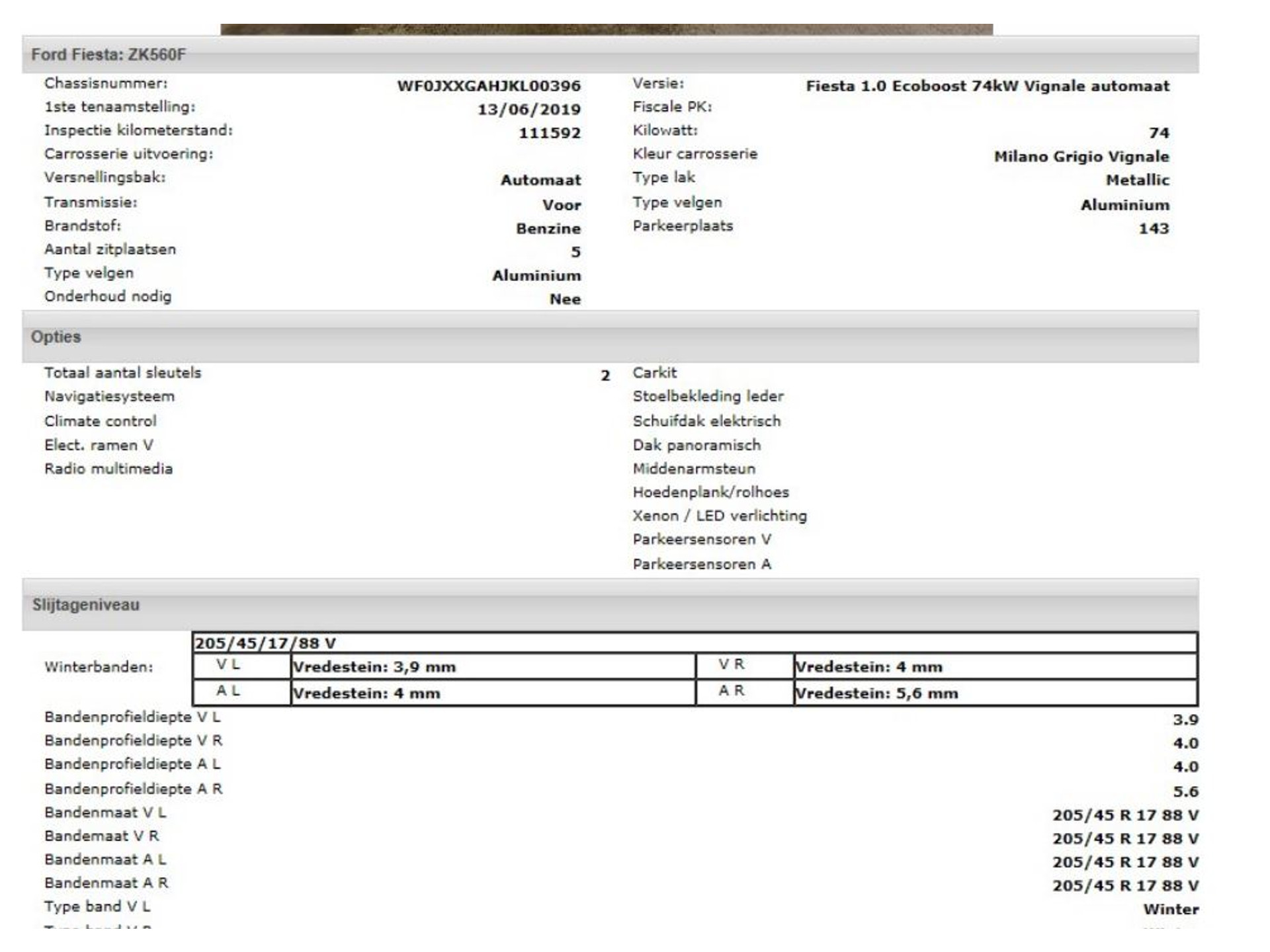Click the 'Radio multimedia' option
1270x952 pixels.
pyautogui.click(x=108, y=469)
